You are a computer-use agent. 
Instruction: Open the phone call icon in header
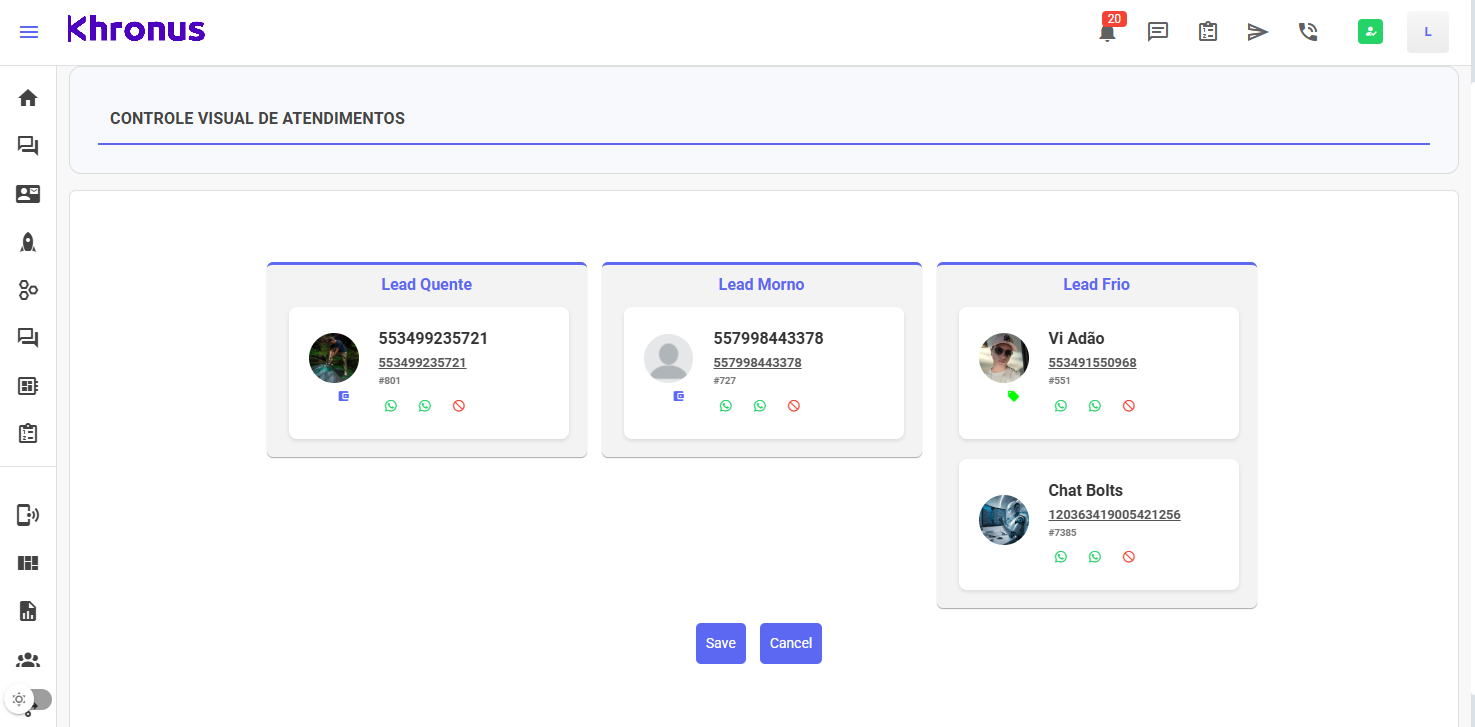pos(1308,32)
